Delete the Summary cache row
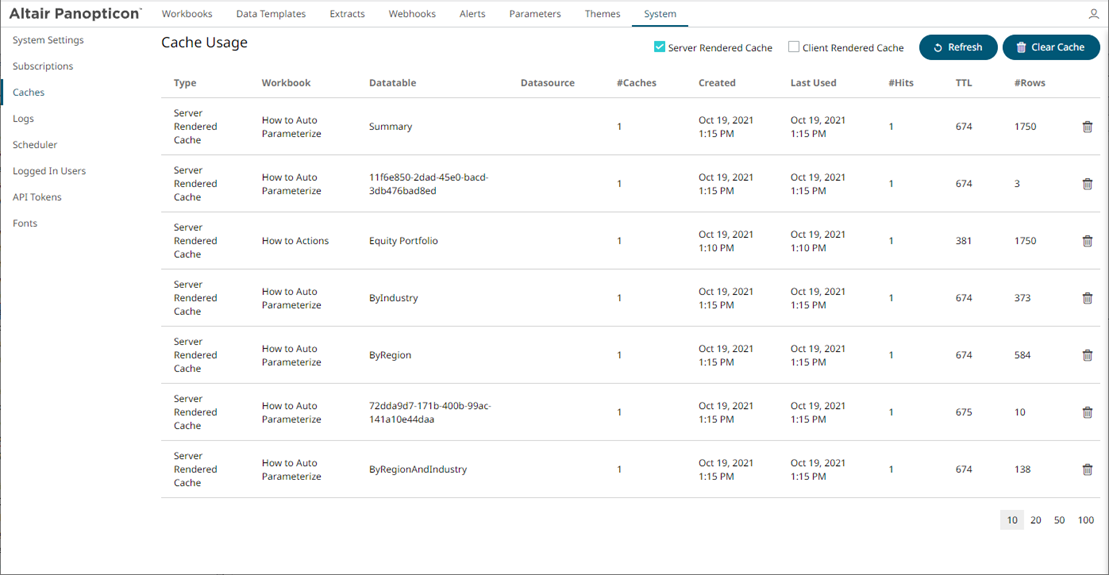This screenshot has height=575, width=1109. point(1087,127)
